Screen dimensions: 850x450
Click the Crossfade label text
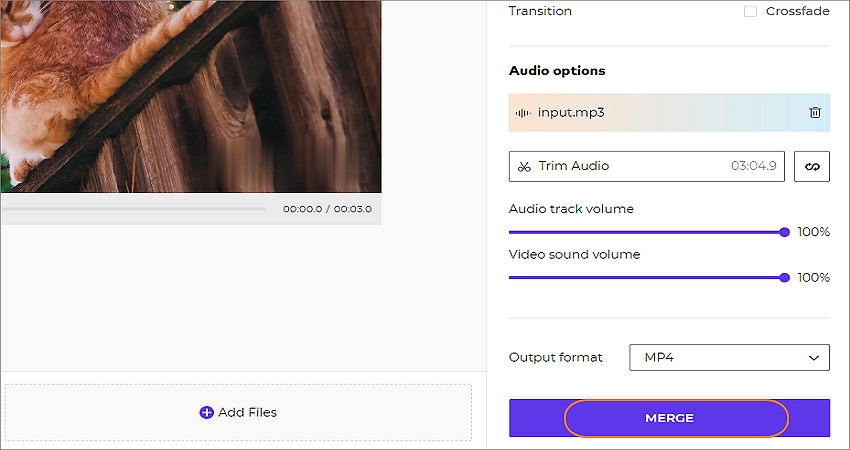(797, 11)
